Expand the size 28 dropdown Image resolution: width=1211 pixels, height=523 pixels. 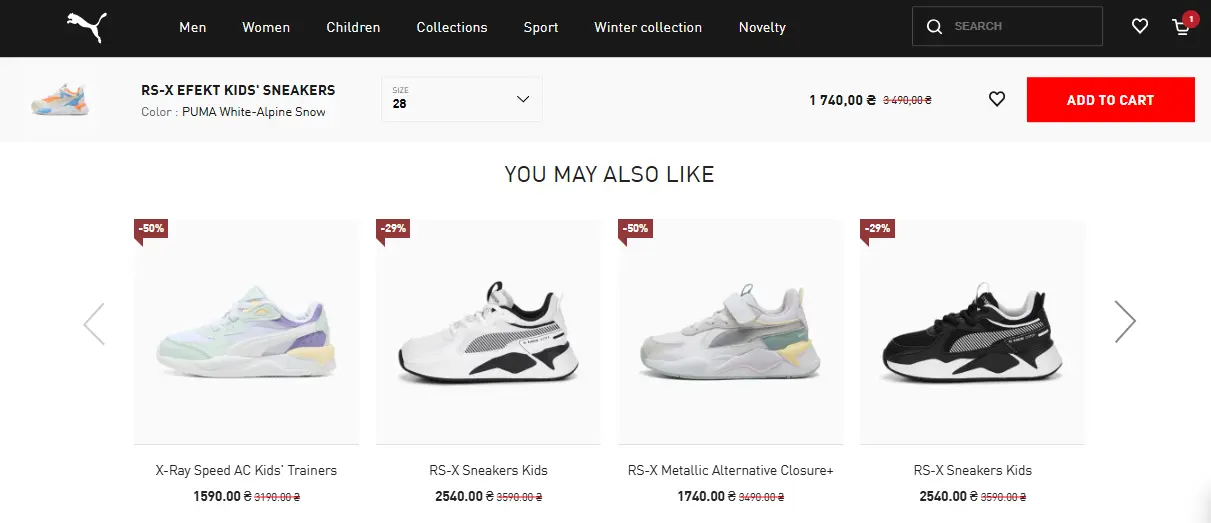462,99
